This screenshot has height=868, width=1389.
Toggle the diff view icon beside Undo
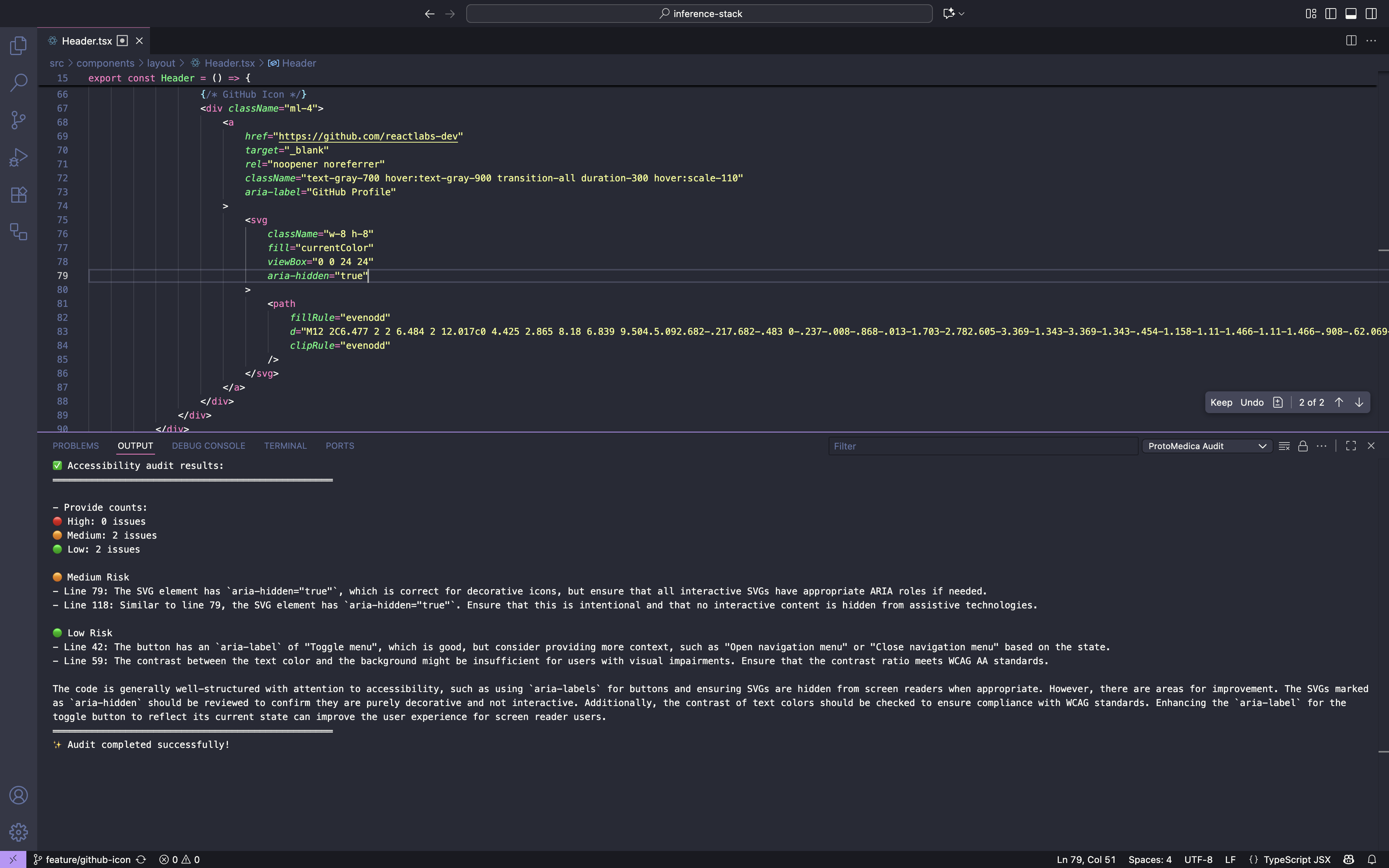point(1278,403)
